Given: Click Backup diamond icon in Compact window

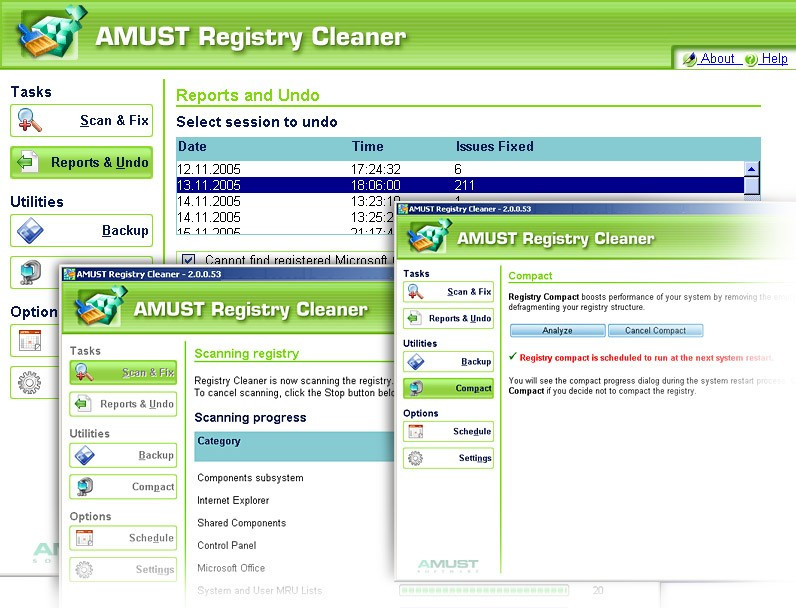Looking at the screenshot, I should [x=416, y=362].
